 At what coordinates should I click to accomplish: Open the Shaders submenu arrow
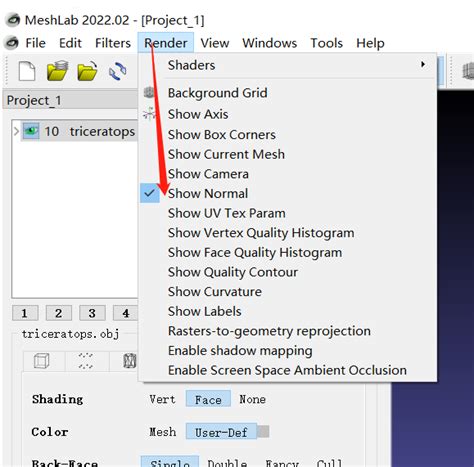423,64
